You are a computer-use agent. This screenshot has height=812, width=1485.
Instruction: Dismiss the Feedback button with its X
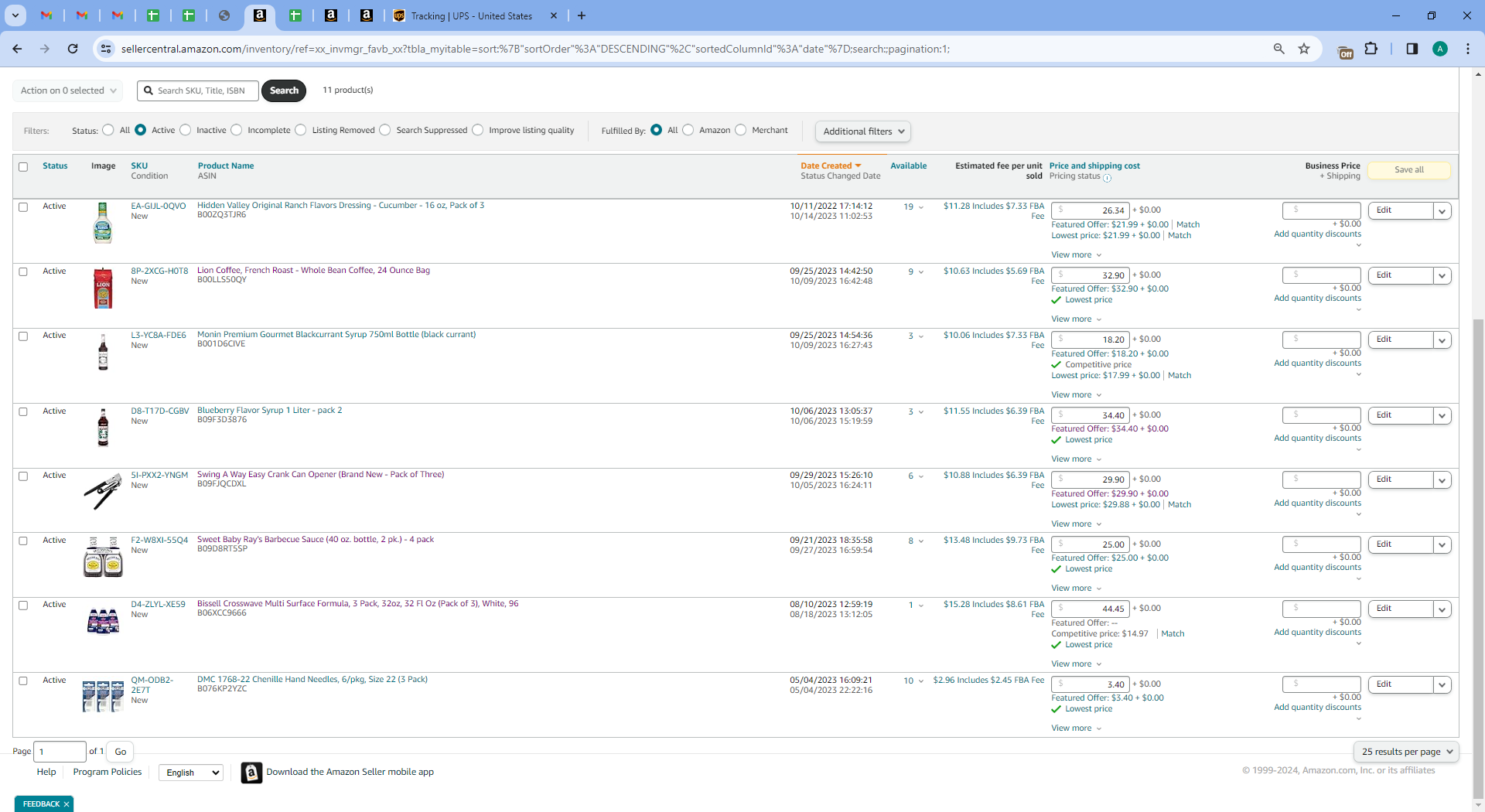[67, 804]
